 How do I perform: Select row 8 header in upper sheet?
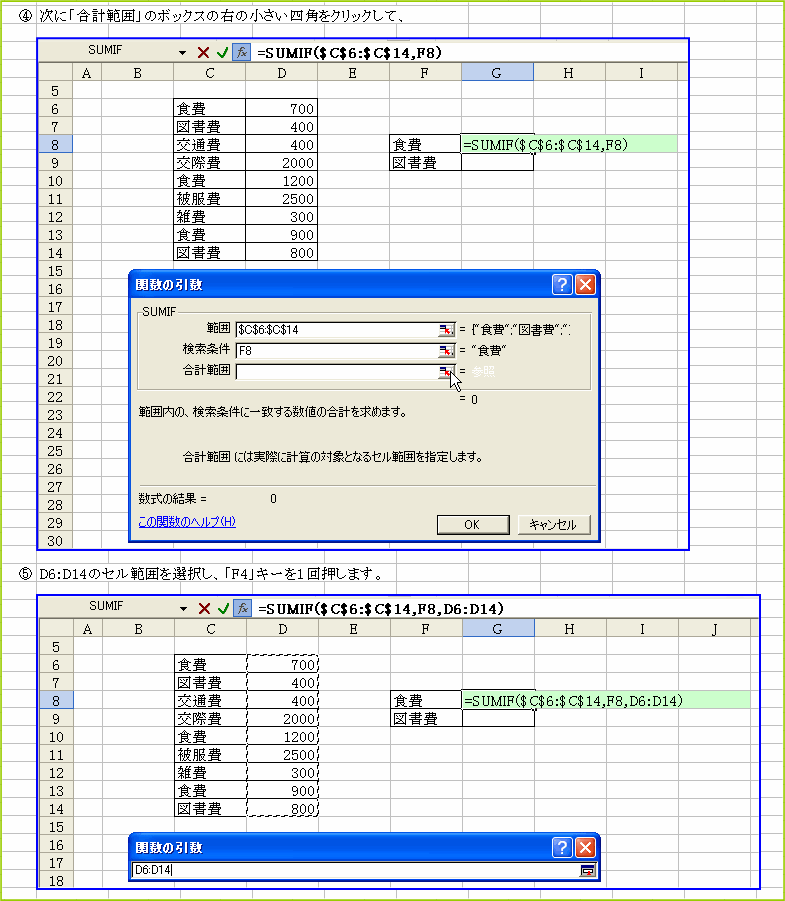pyautogui.click(x=55, y=145)
